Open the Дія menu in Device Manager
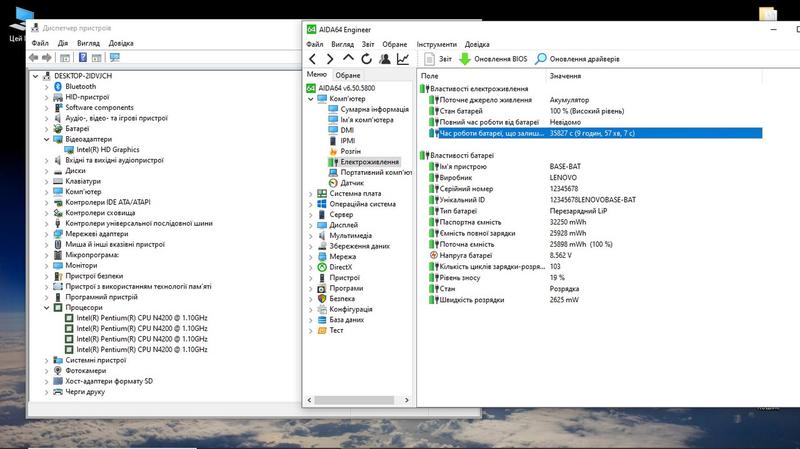This screenshot has width=800, height=449. 63,44
